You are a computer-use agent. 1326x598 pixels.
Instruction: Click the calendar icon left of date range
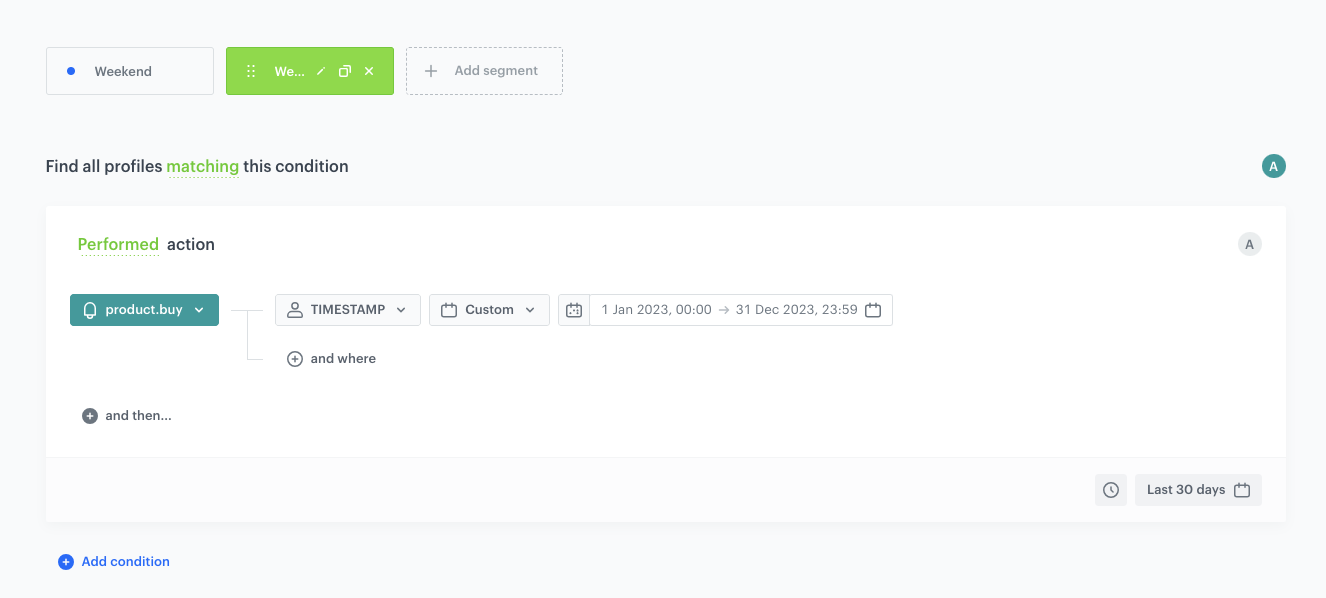point(574,310)
